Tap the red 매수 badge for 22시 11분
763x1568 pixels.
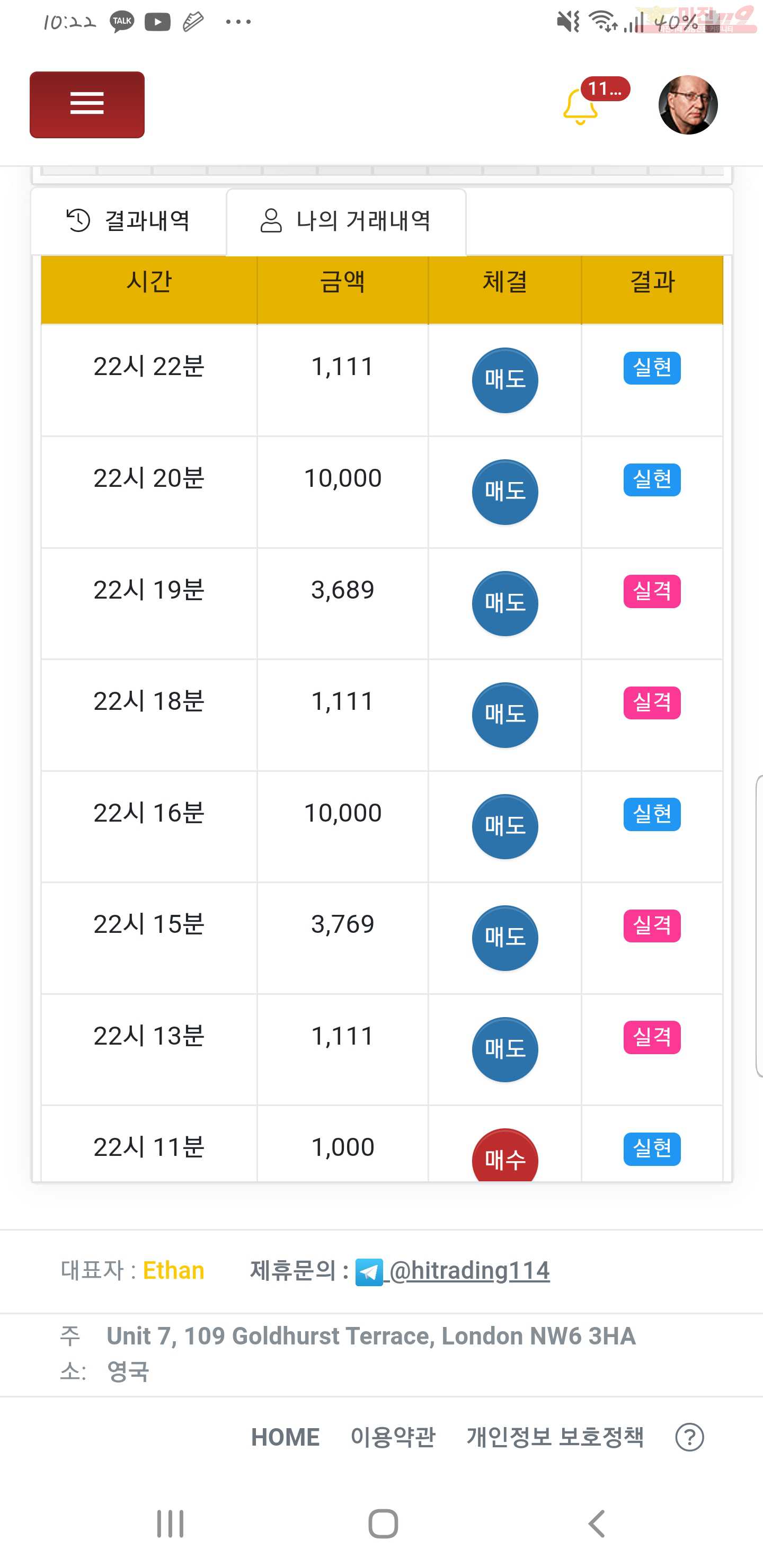(505, 1155)
